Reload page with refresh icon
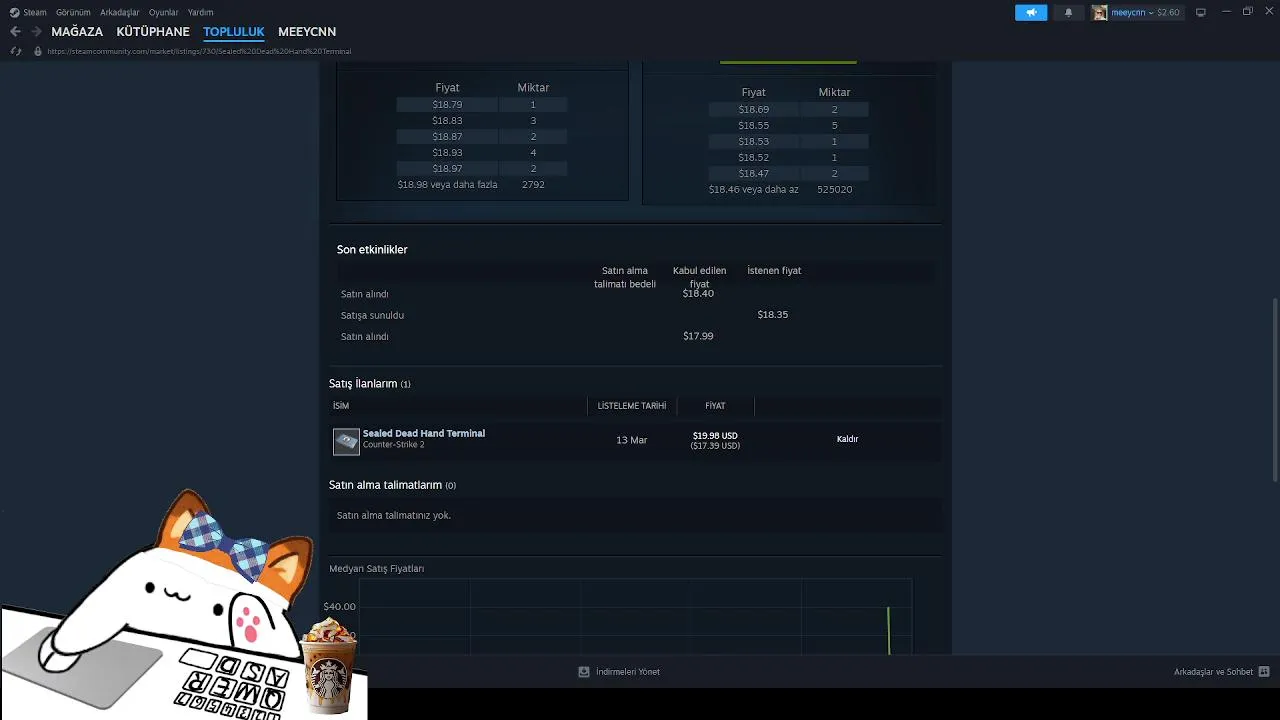Viewport: 1280px width, 720px height. 15,51
